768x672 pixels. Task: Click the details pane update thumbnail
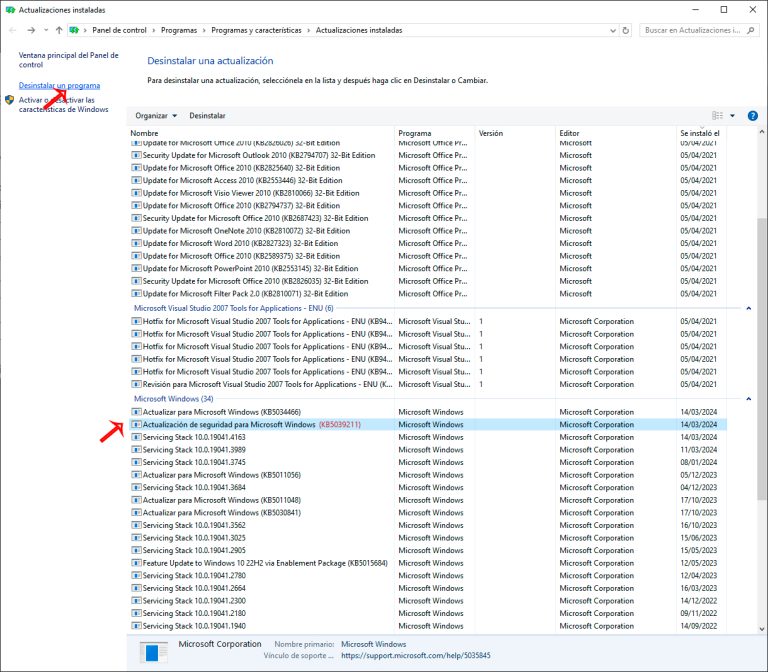[153, 652]
